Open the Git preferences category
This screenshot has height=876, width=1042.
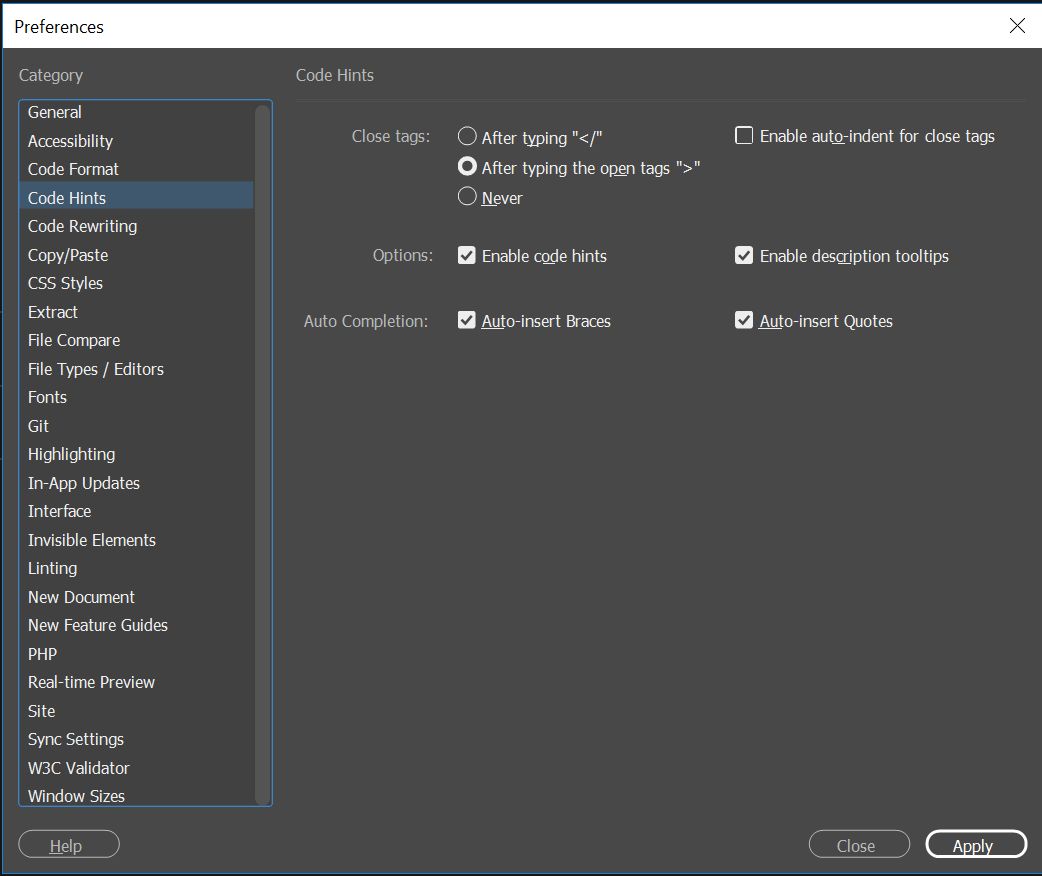[38, 426]
